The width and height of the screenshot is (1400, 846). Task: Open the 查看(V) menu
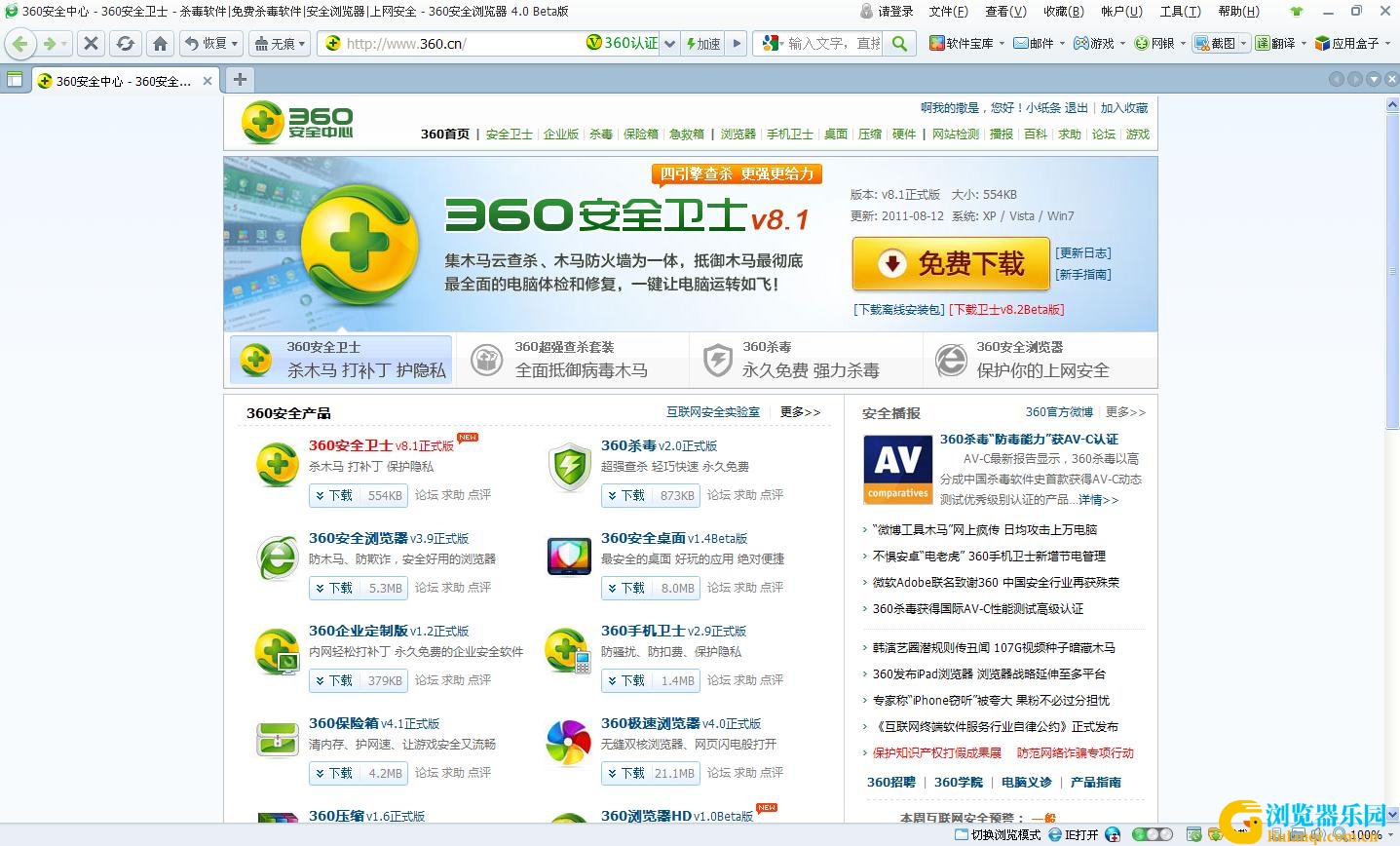click(1005, 12)
